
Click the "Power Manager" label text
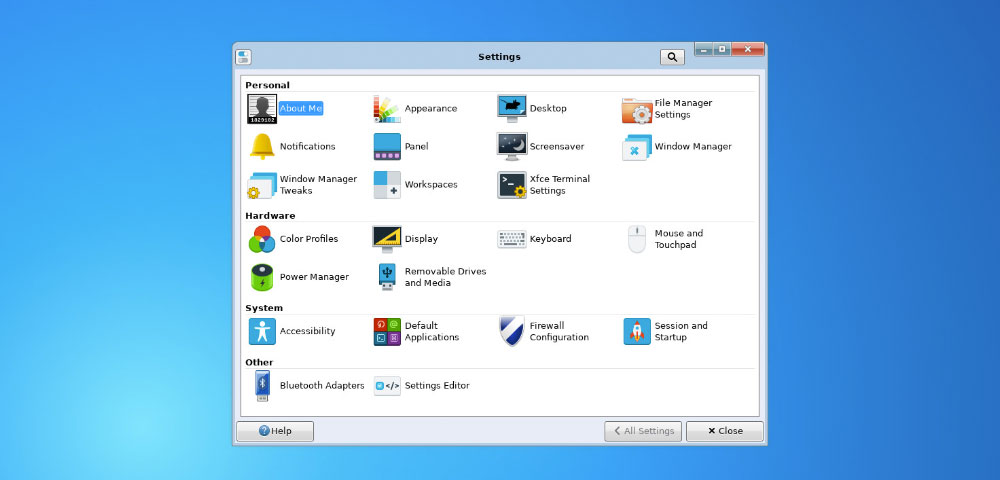(314, 277)
